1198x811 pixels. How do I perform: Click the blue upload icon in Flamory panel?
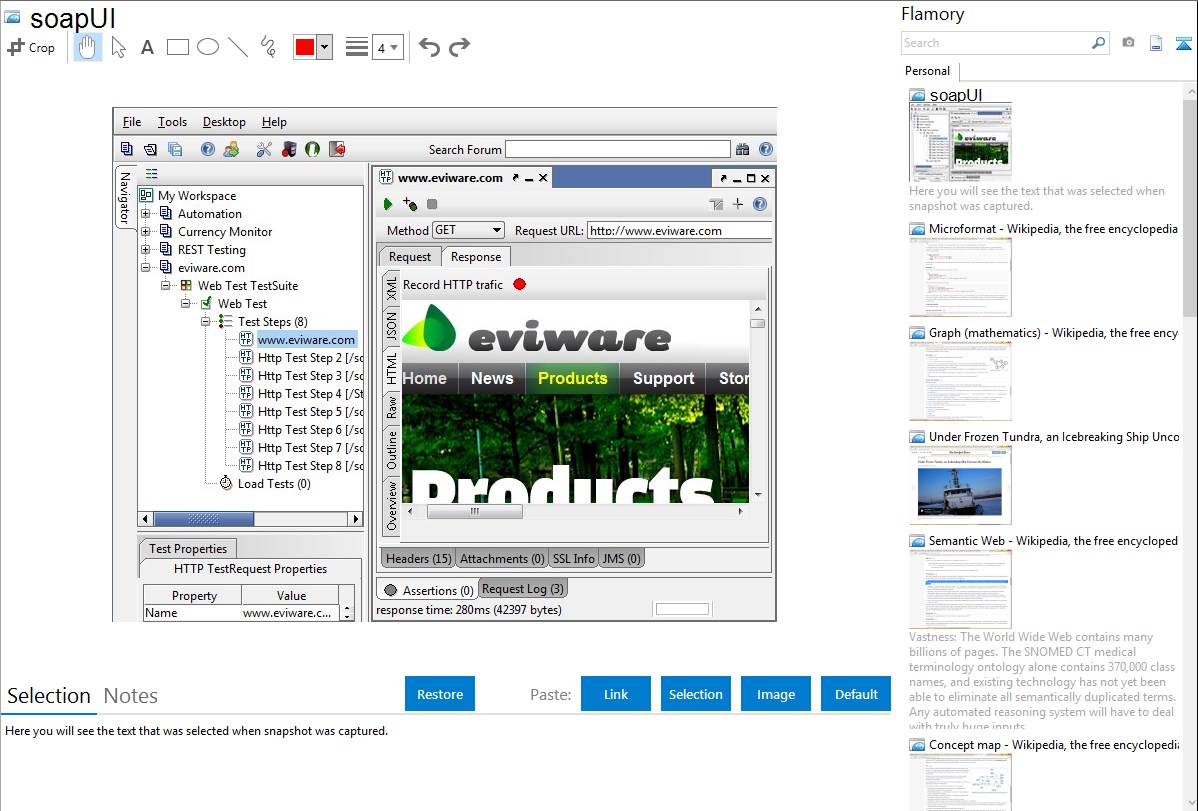pos(1183,43)
